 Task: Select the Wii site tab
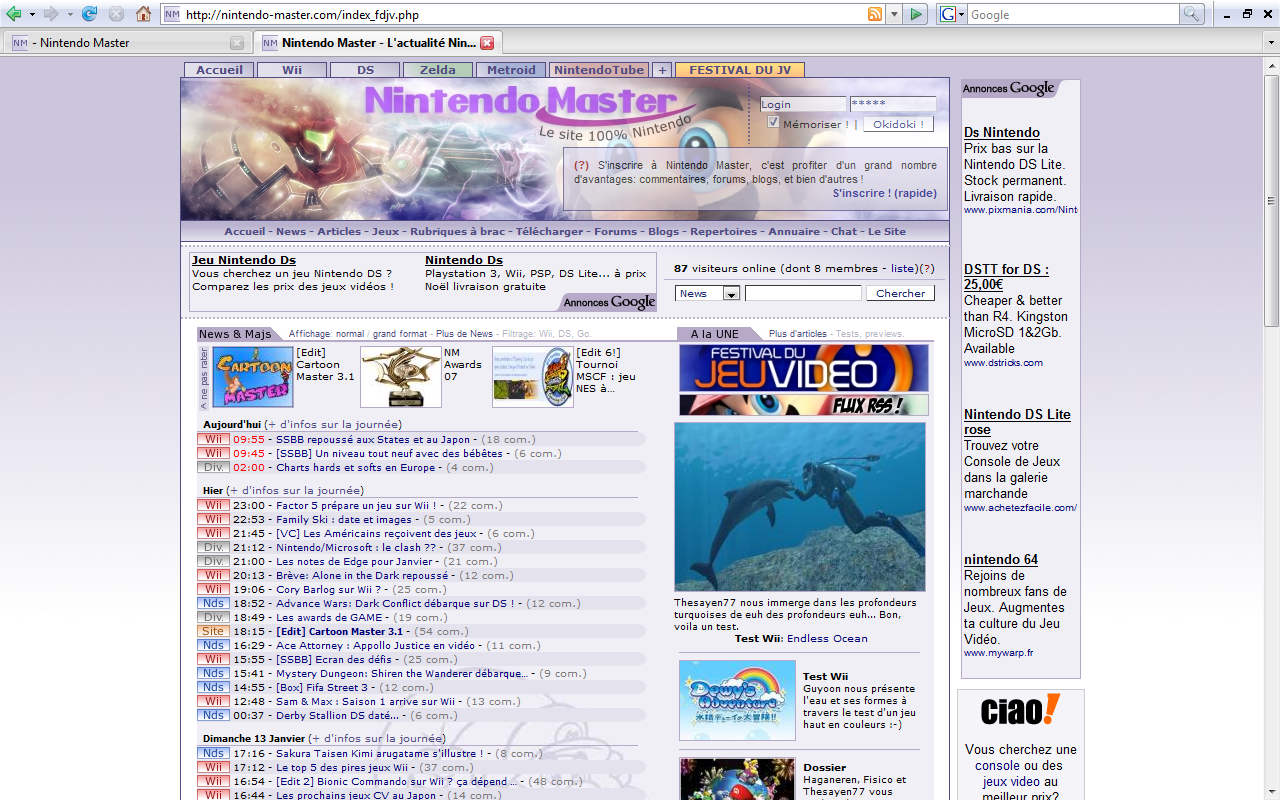292,70
